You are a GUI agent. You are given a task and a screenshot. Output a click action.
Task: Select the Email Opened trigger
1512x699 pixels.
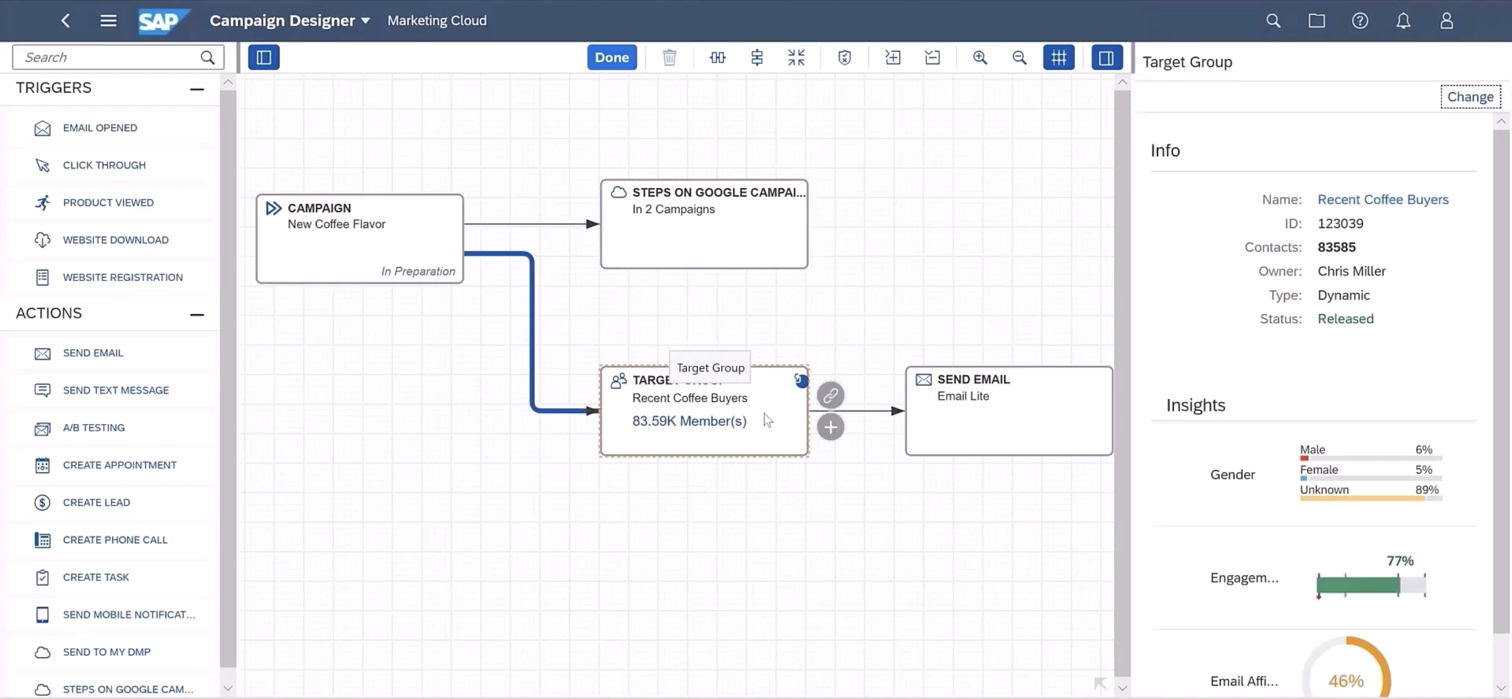(x=100, y=128)
